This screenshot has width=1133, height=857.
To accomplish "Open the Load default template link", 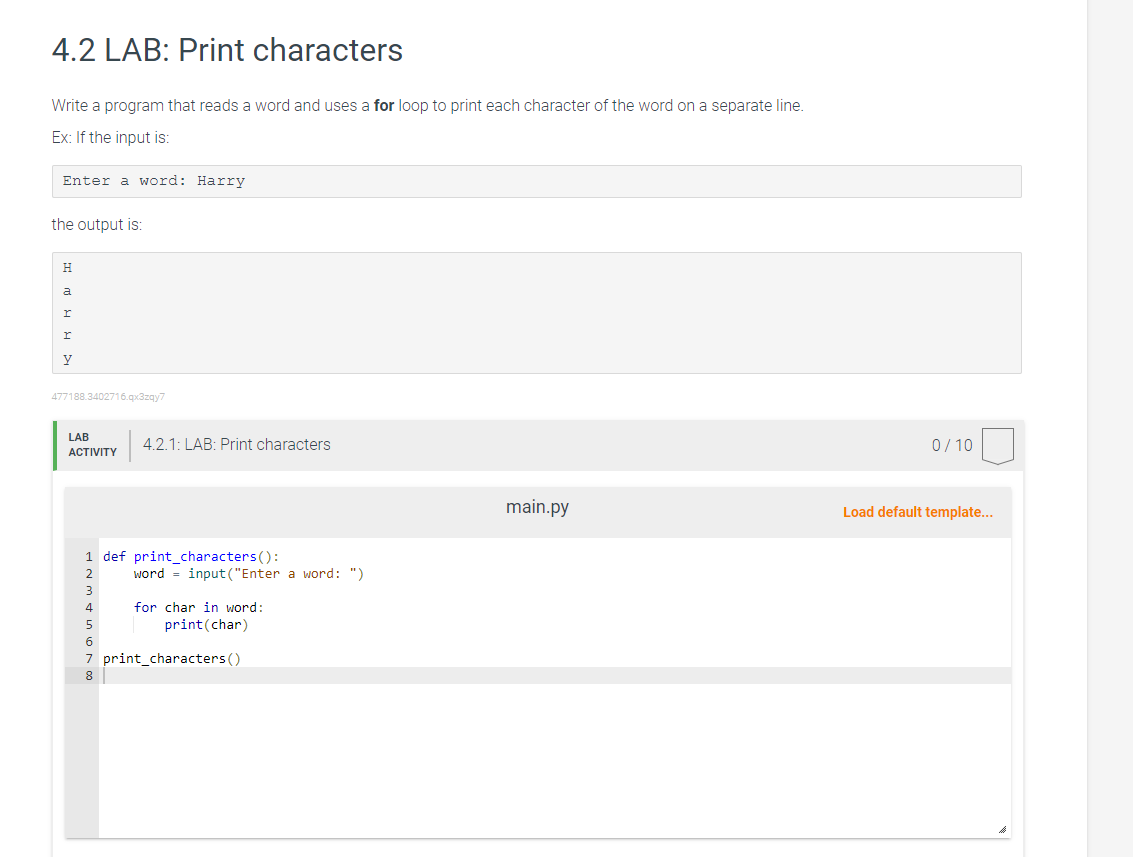I will [918, 512].
